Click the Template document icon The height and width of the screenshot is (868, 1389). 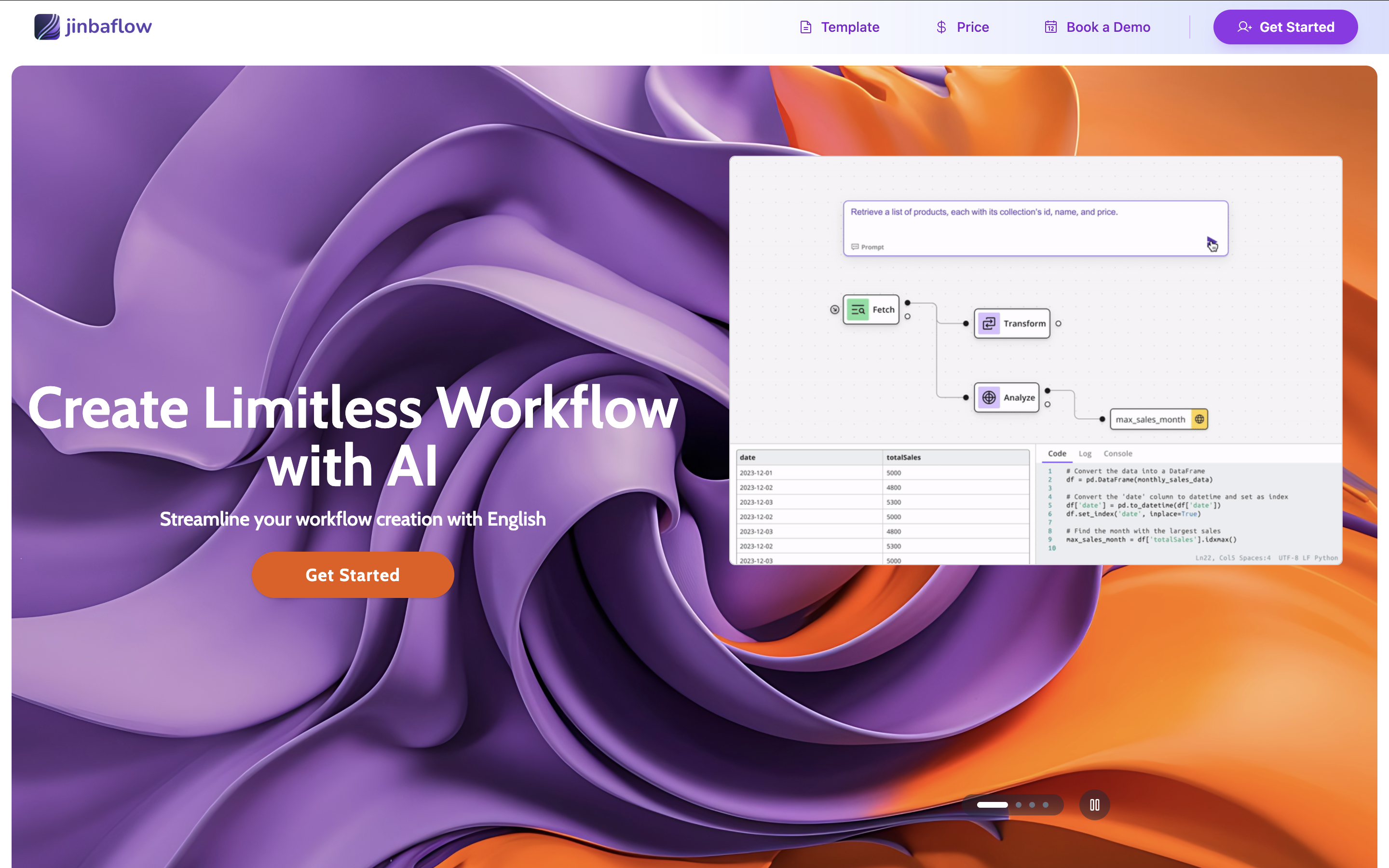[806, 27]
